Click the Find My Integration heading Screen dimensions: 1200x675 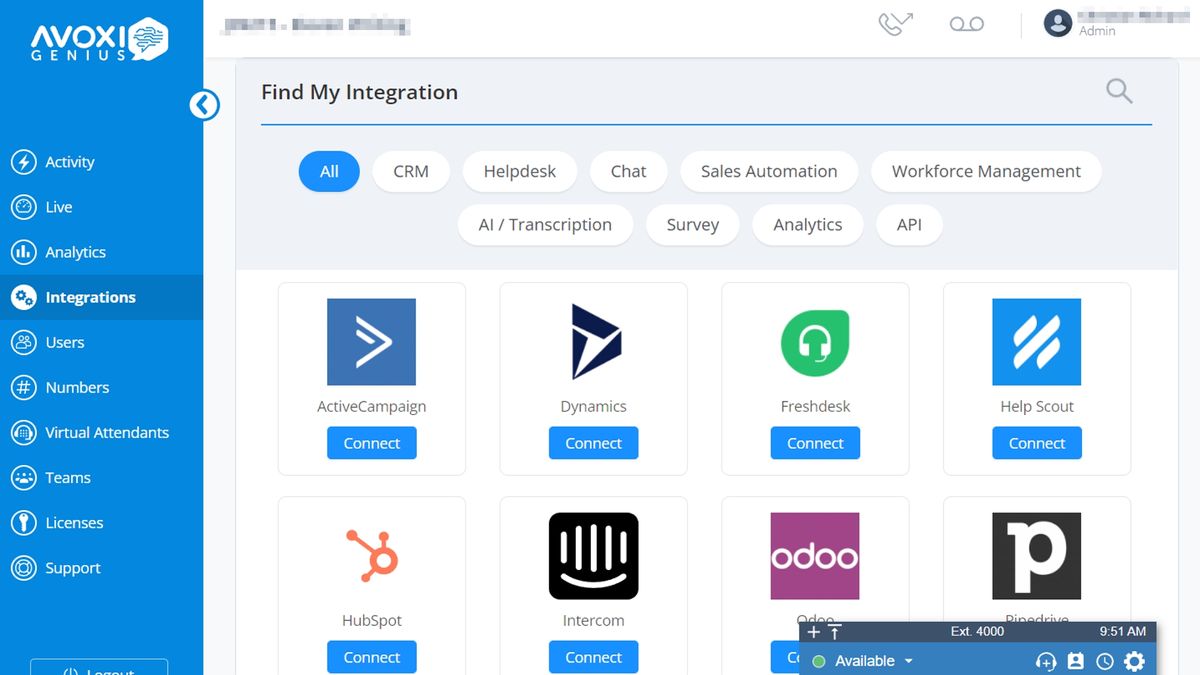point(359,92)
